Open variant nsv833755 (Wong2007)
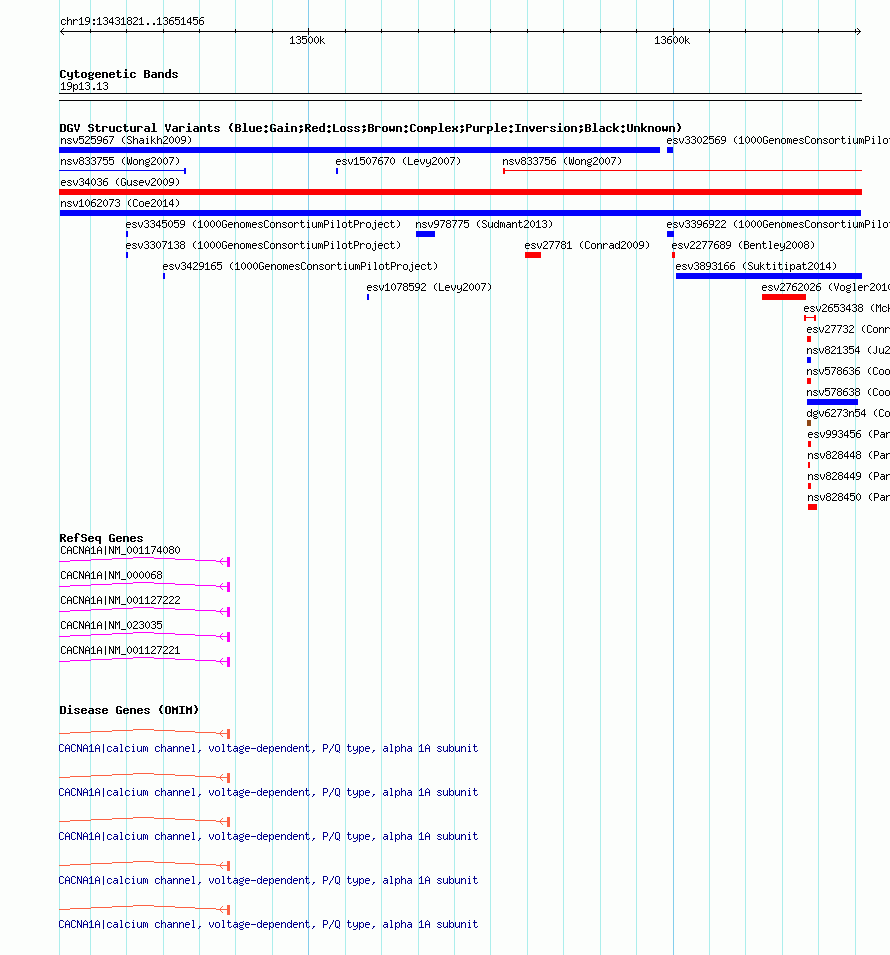 [x=120, y=161]
